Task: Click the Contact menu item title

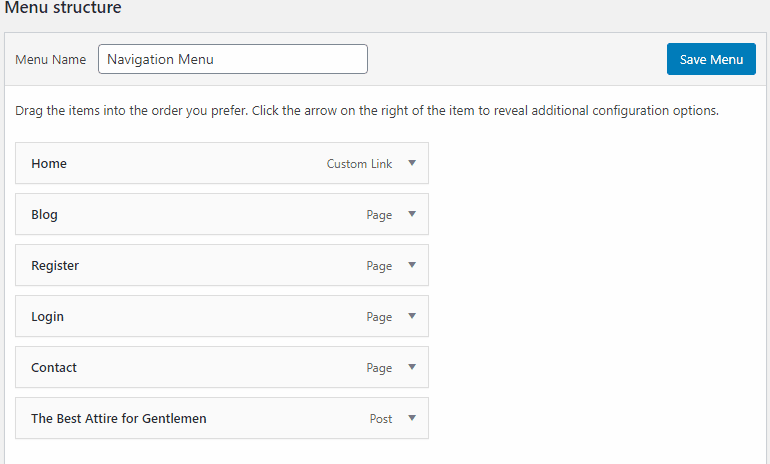Action: point(54,368)
